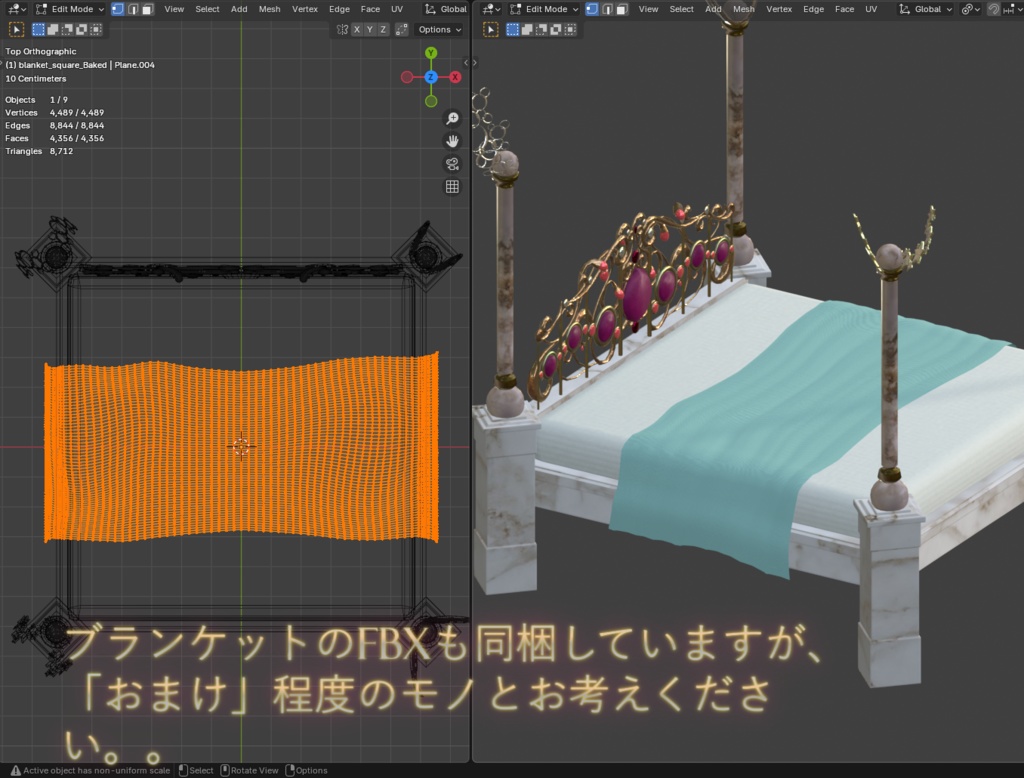Image resolution: width=1024 pixels, height=778 pixels.
Task: Toggle Z axis mirror in the header
Action: [383, 29]
